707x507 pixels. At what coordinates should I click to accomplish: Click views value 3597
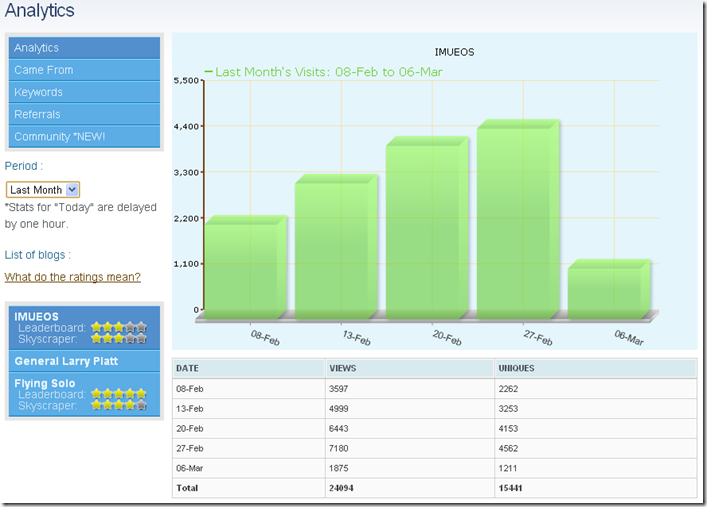coord(339,389)
